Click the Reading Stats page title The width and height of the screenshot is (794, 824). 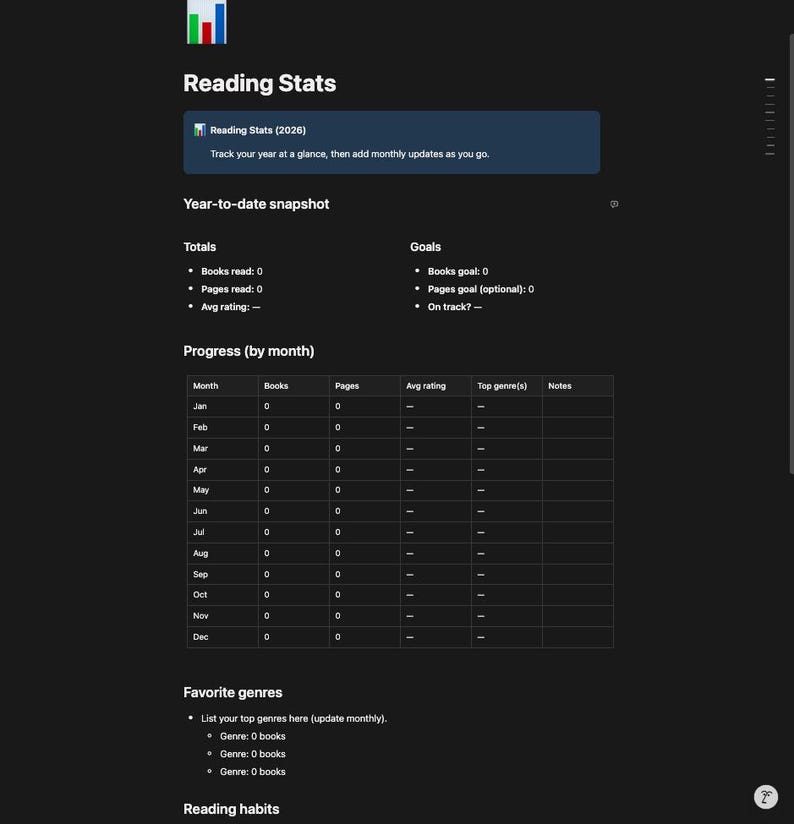click(x=260, y=83)
